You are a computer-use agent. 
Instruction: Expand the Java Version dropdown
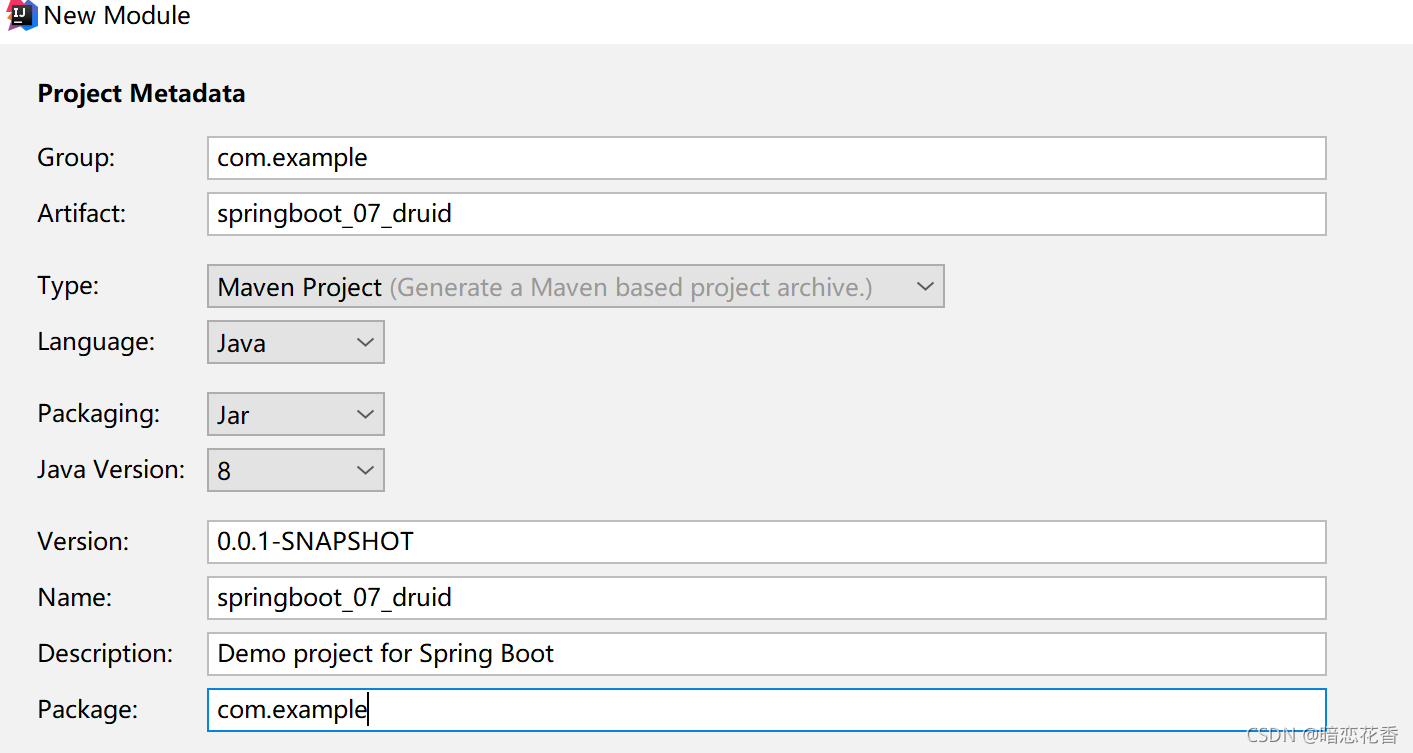click(x=295, y=471)
